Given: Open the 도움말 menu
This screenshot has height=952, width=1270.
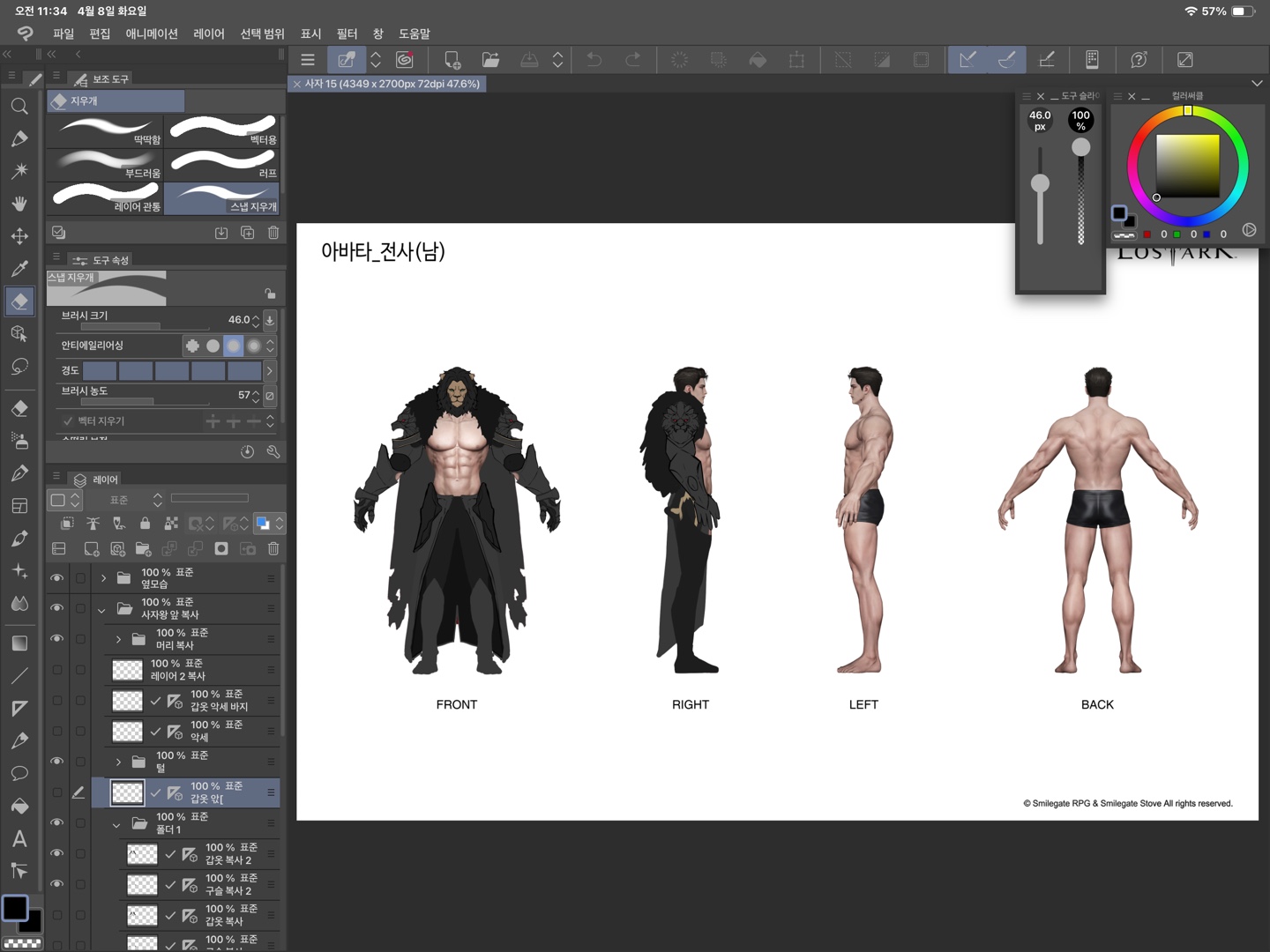Looking at the screenshot, I should pyautogui.click(x=415, y=33).
